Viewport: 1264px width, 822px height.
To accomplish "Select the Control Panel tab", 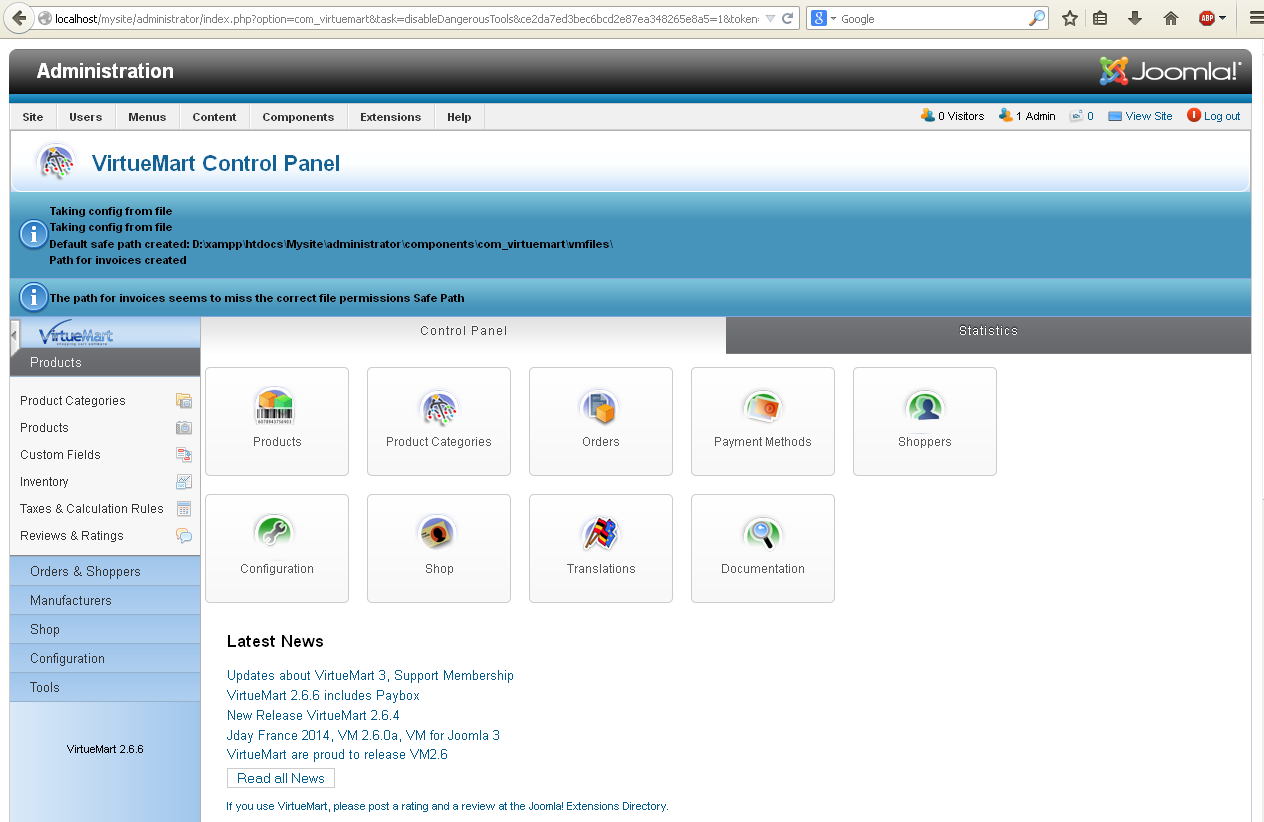I will tap(464, 335).
